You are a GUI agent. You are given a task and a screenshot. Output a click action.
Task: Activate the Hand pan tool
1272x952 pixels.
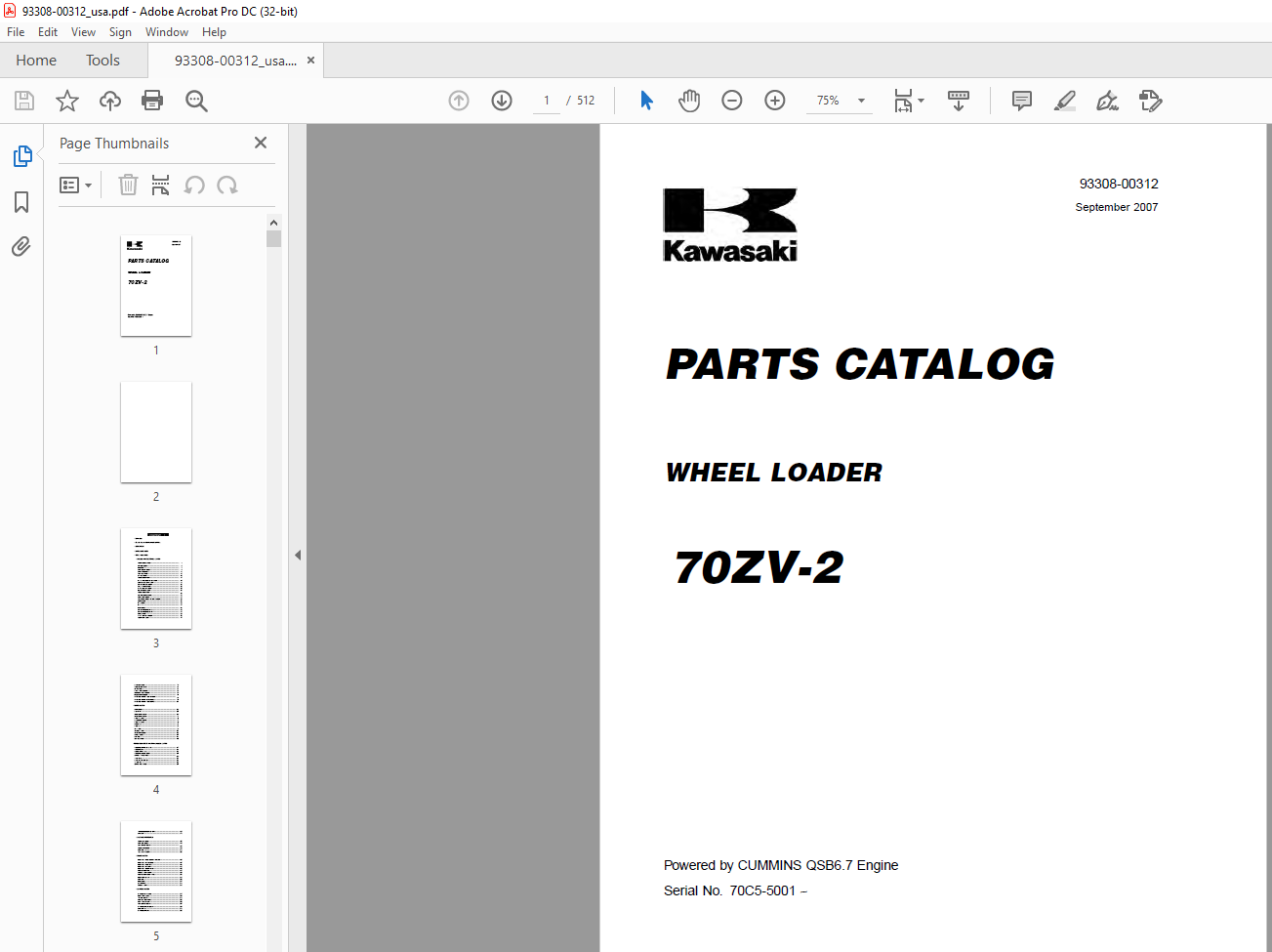click(x=689, y=101)
